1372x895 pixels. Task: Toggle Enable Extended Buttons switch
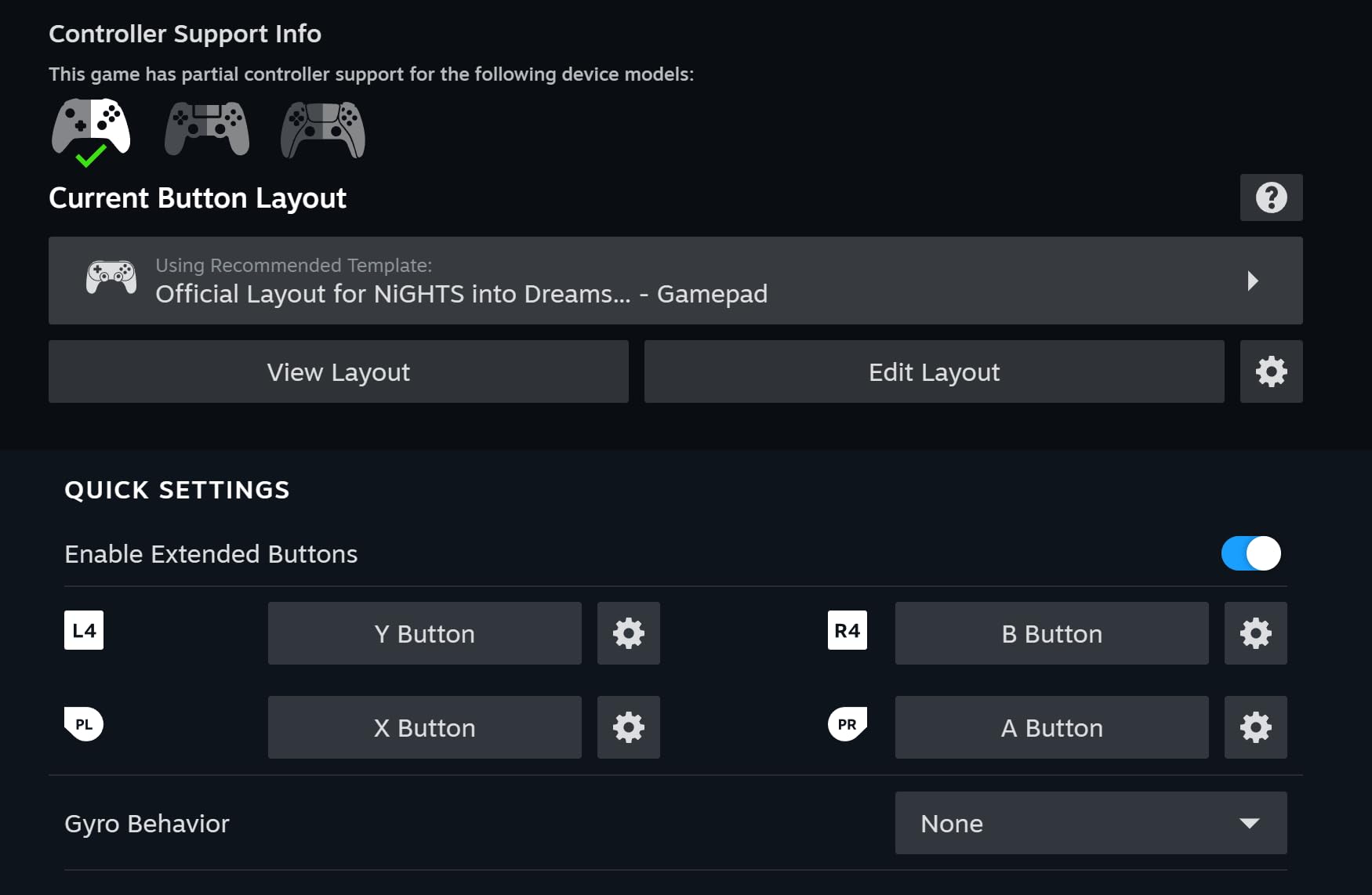pos(1250,553)
